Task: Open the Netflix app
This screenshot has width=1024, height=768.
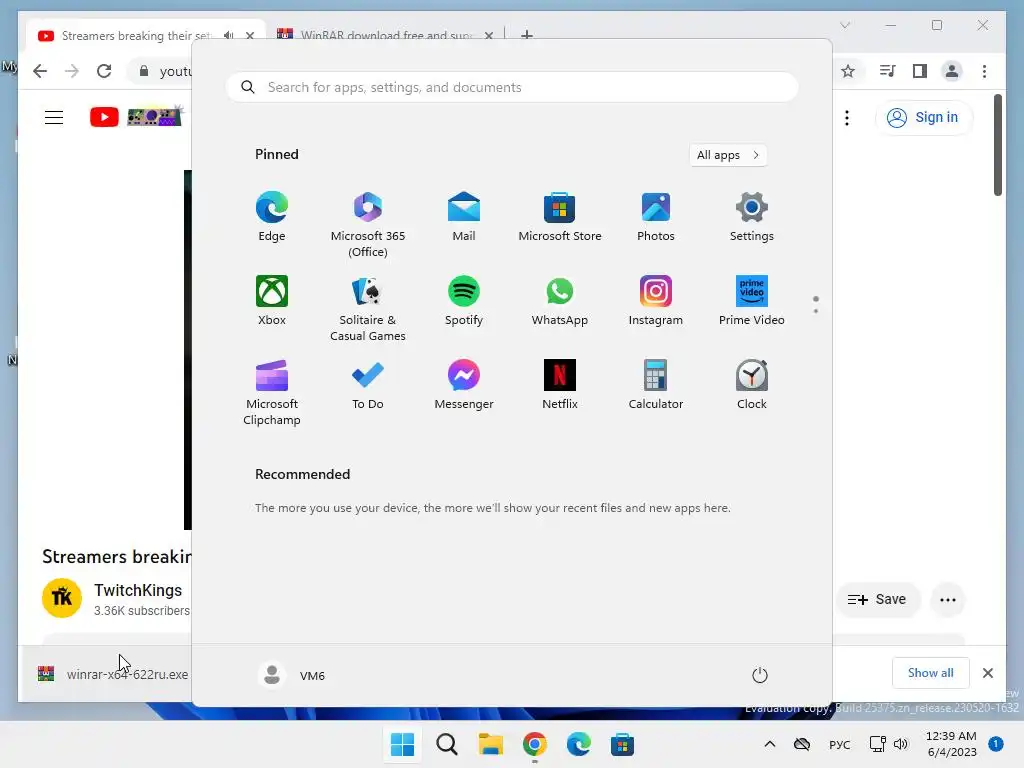Action: pos(560,385)
